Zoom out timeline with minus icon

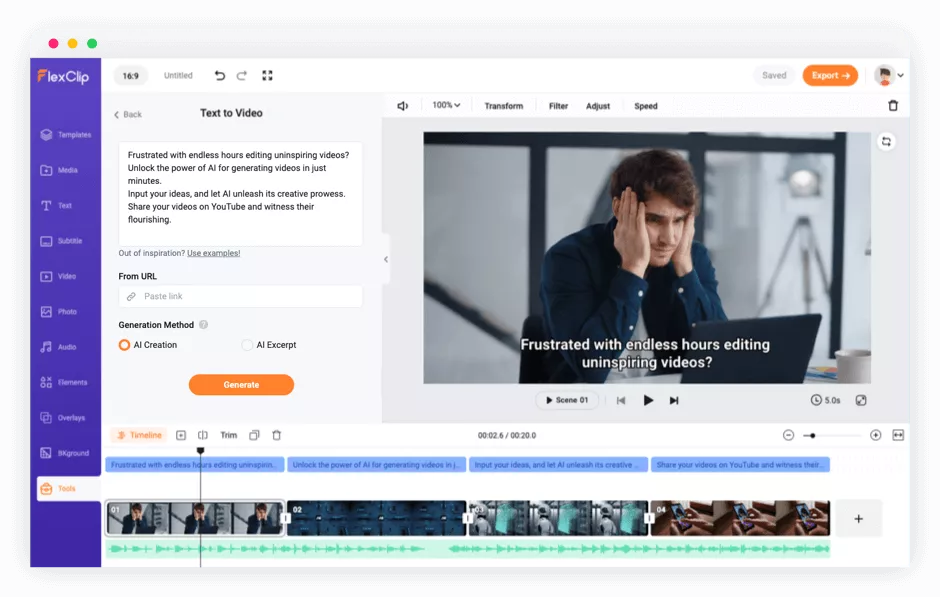[x=788, y=435]
